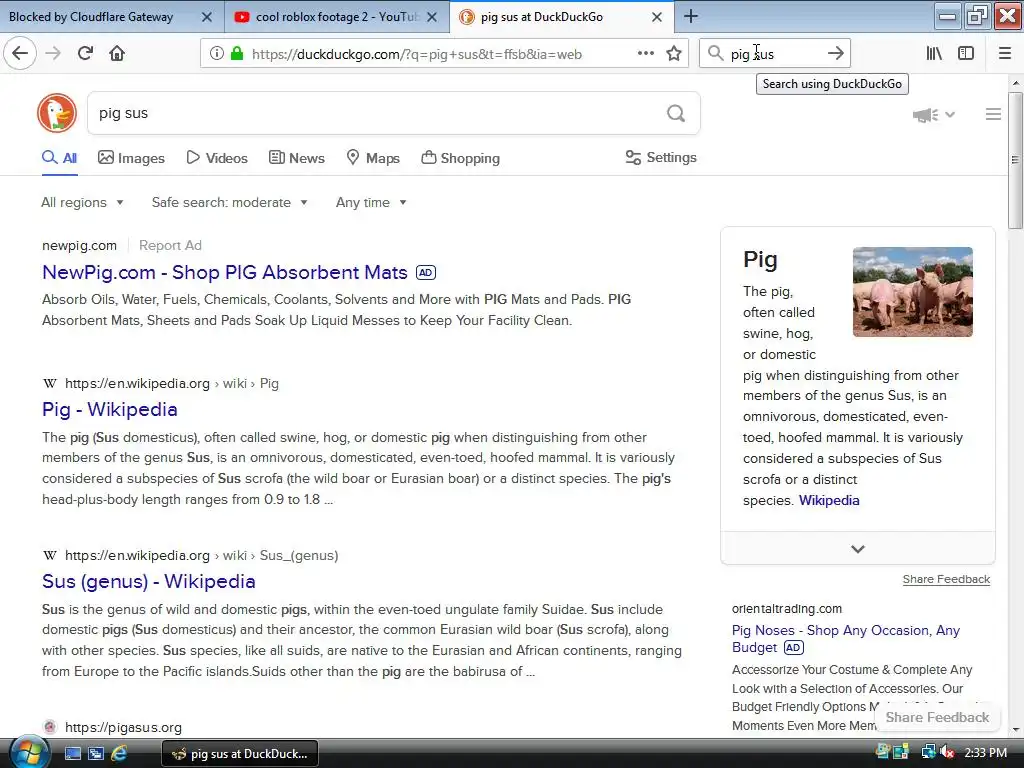This screenshot has height=768, width=1024.
Task: Close the cool roblox footage tab
Action: (432, 17)
